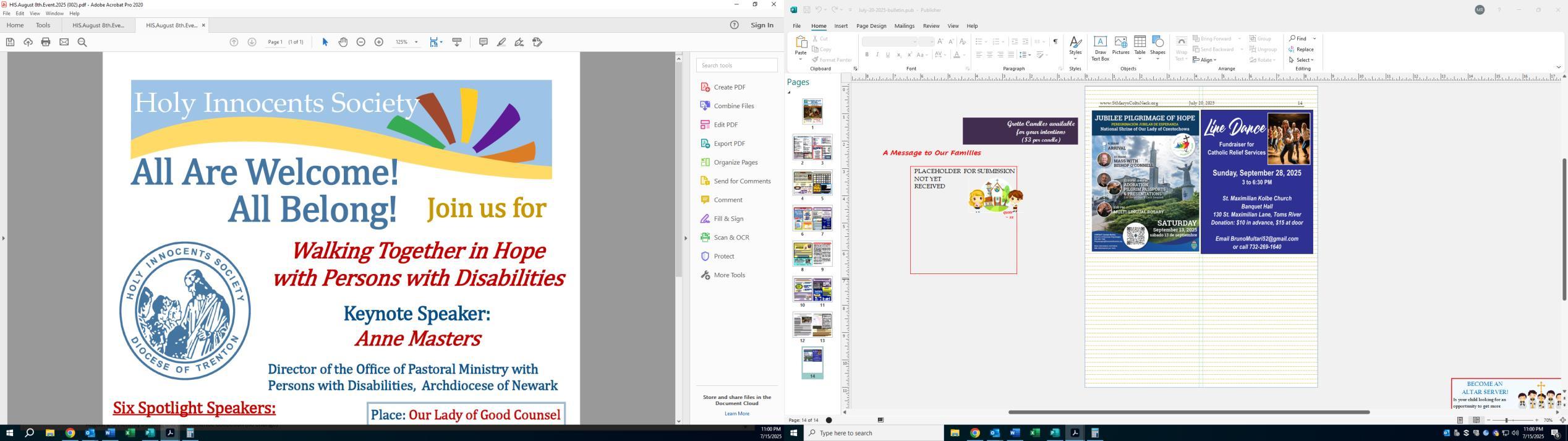Toggle Italic formatting in Publisher
This screenshot has width=1568, height=441.
pyautogui.click(x=877, y=55)
